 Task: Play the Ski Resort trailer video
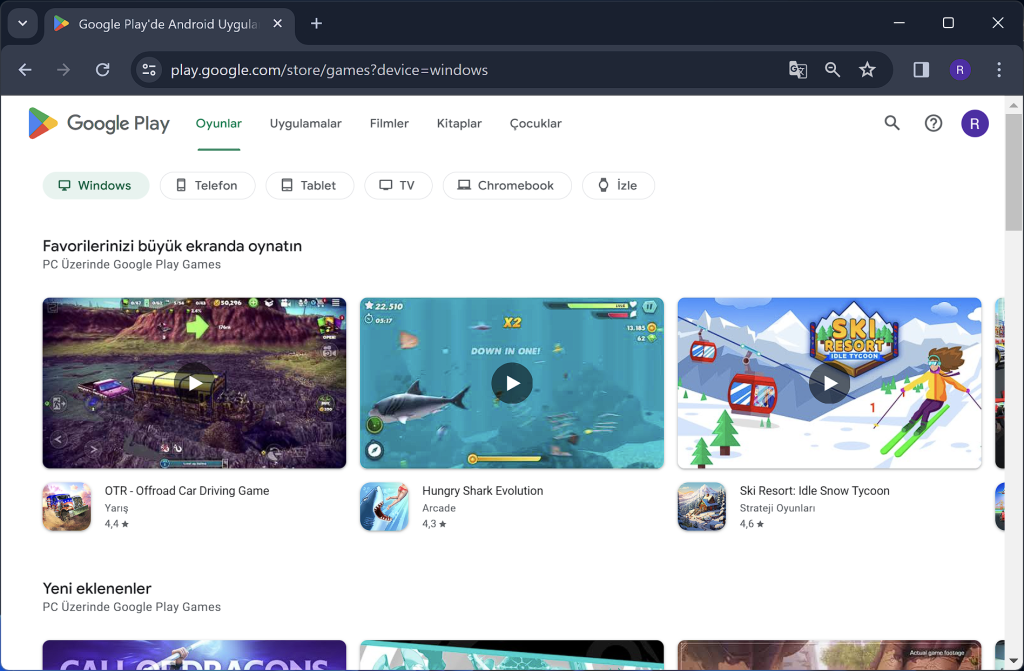tap(829, 384)
